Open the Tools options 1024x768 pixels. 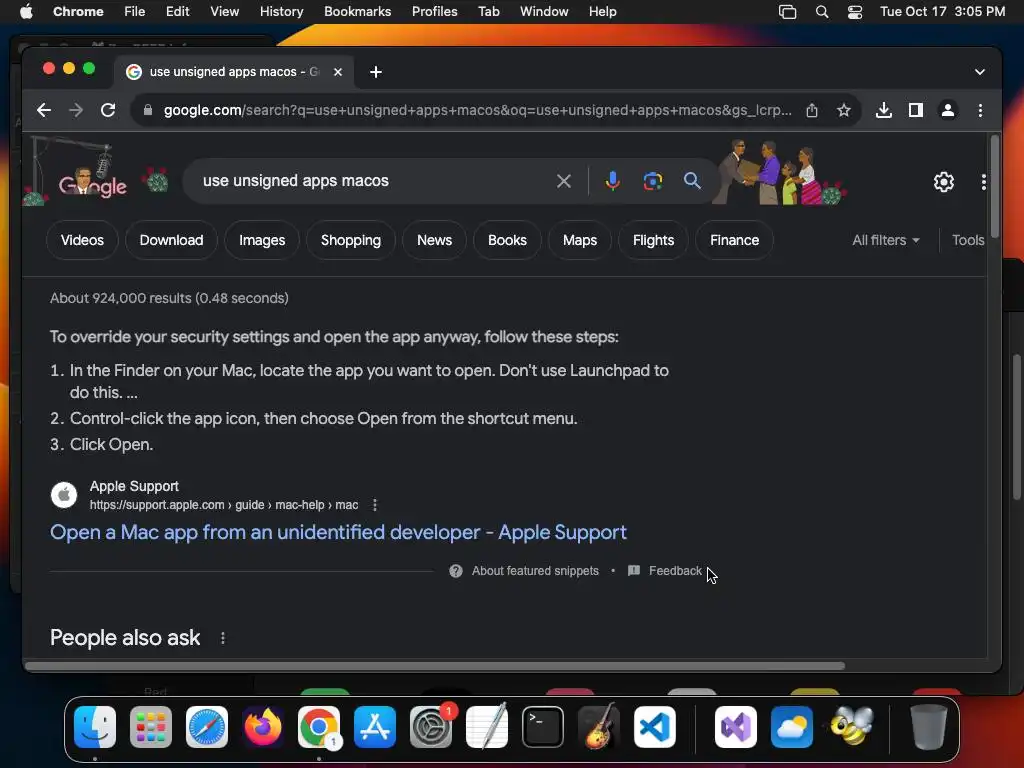tap(968, 240)
